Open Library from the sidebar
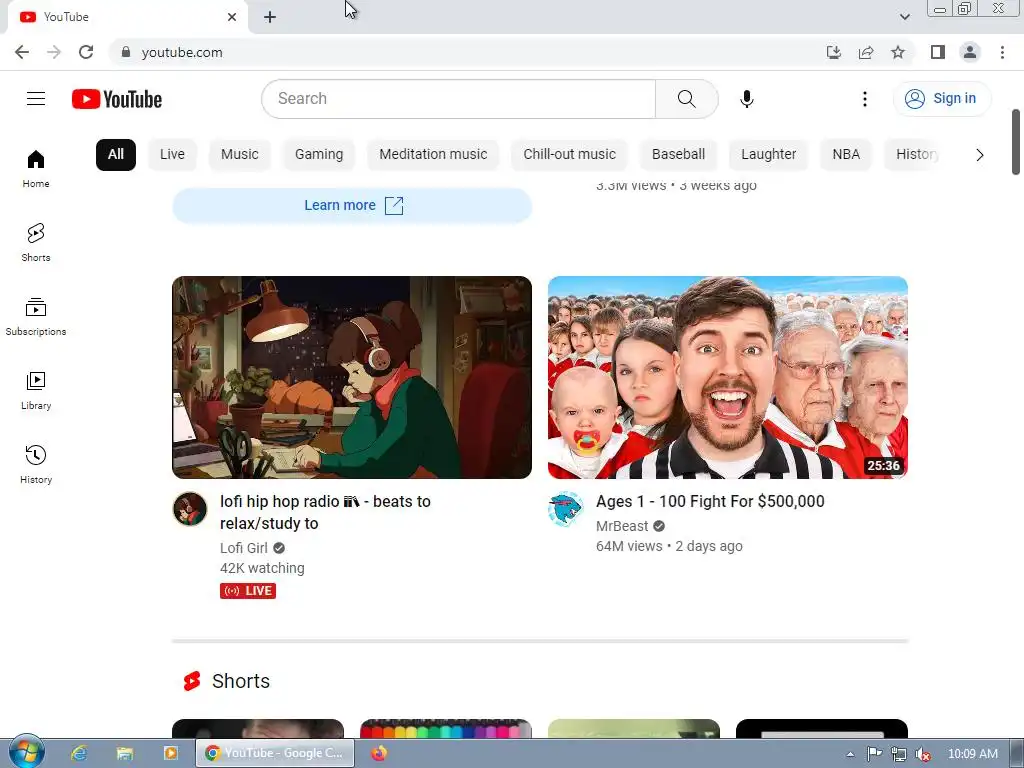The width and height of the screenshot is (1024, 768). 36,391
